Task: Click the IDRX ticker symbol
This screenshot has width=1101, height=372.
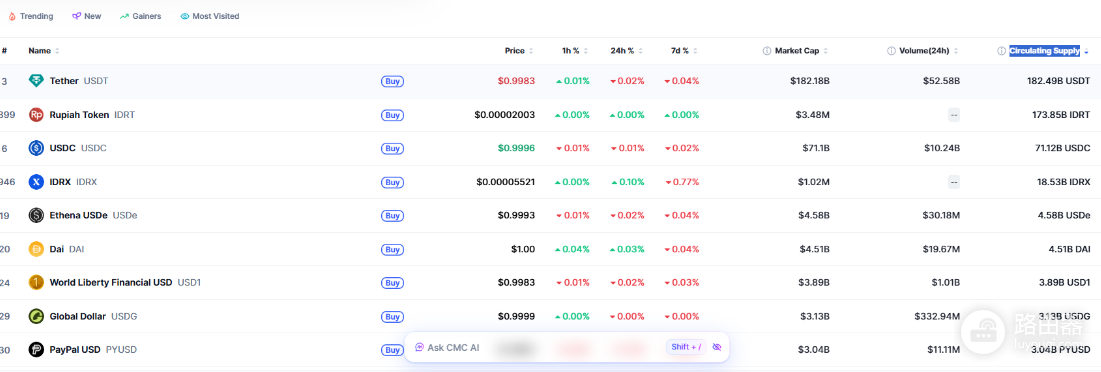Action: tap(86, 182)
